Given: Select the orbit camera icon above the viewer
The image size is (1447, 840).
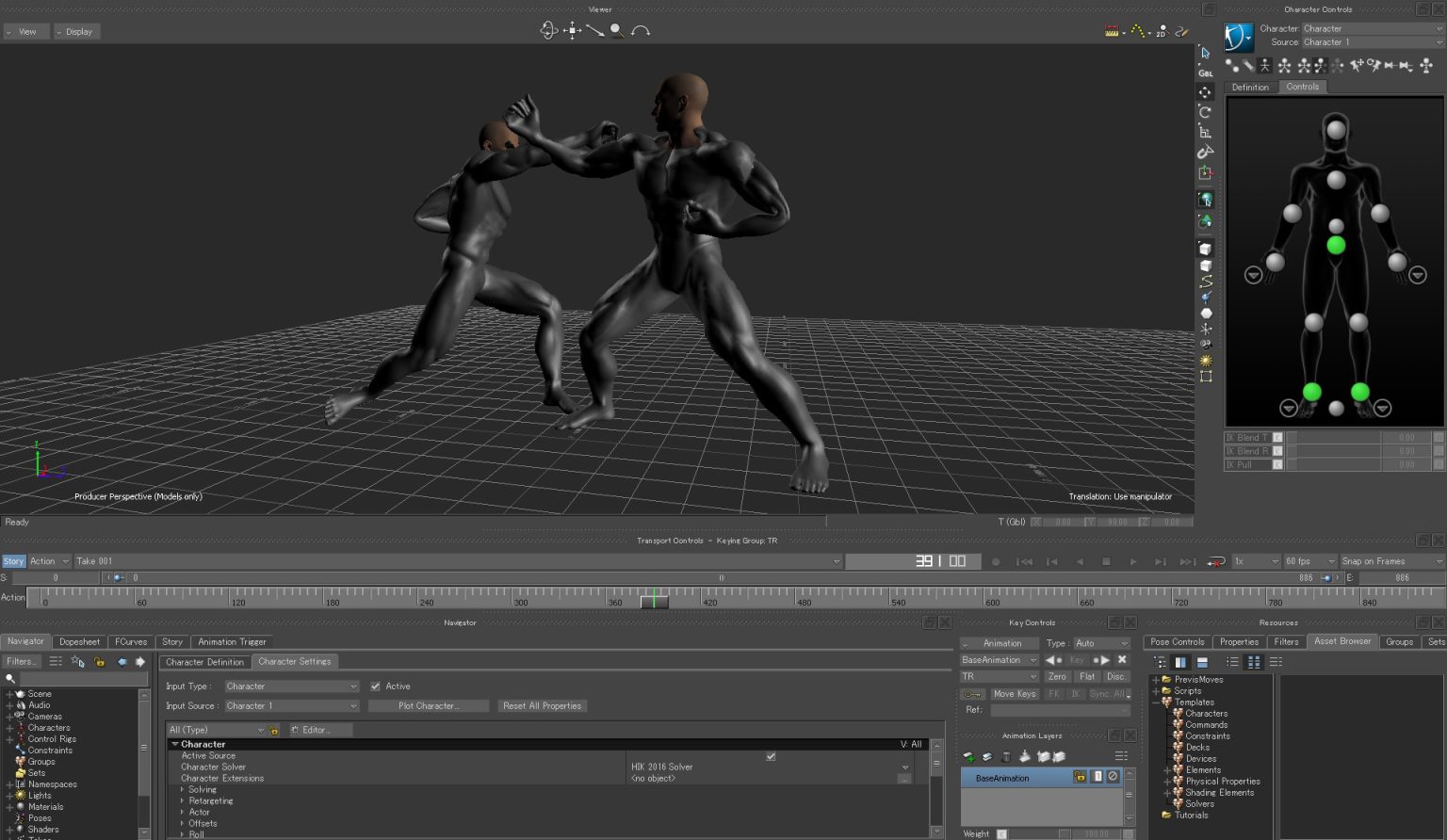Looking at the screenshot, I should point(550,30).
